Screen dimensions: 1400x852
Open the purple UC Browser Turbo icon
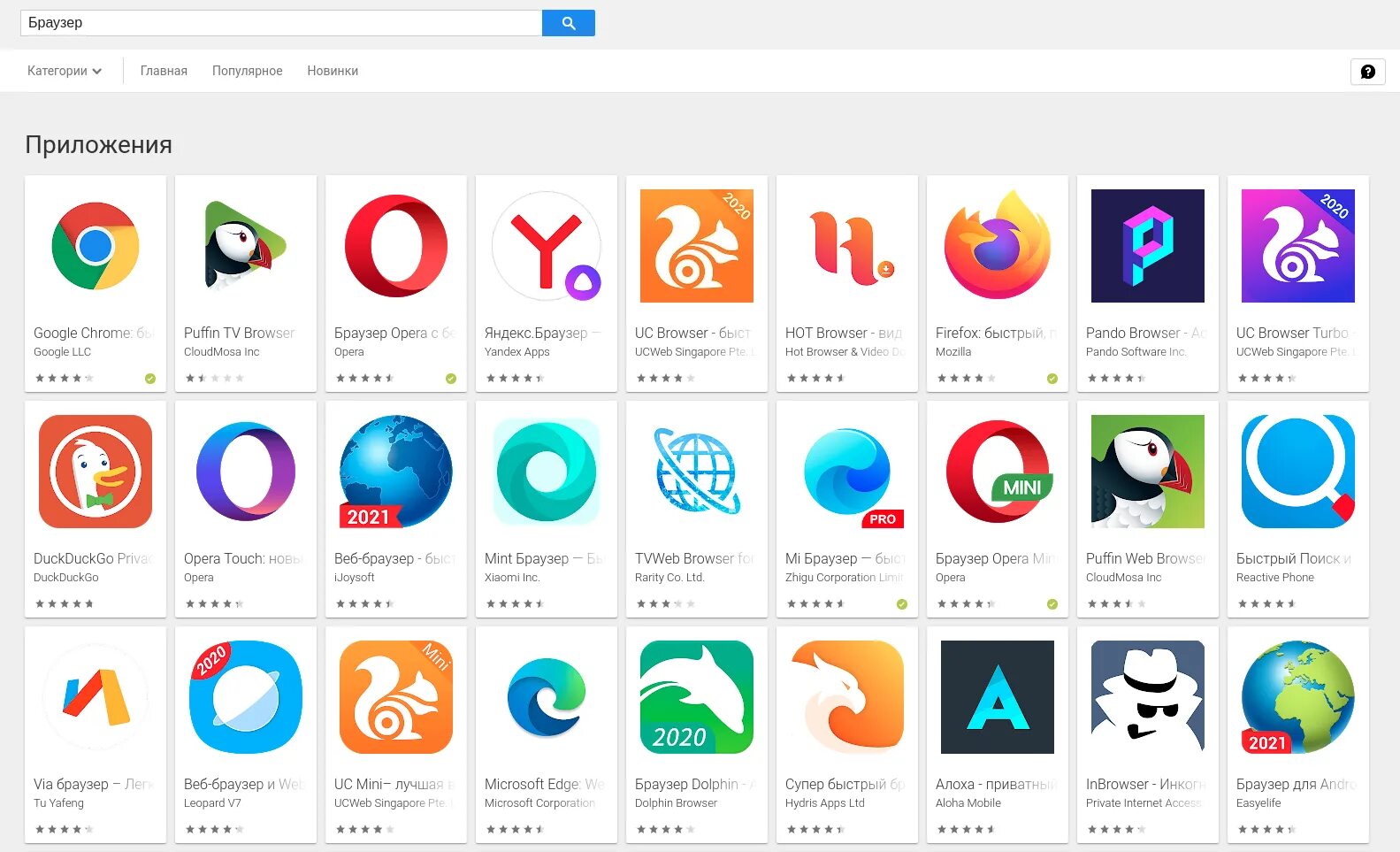coord(1298,246)
